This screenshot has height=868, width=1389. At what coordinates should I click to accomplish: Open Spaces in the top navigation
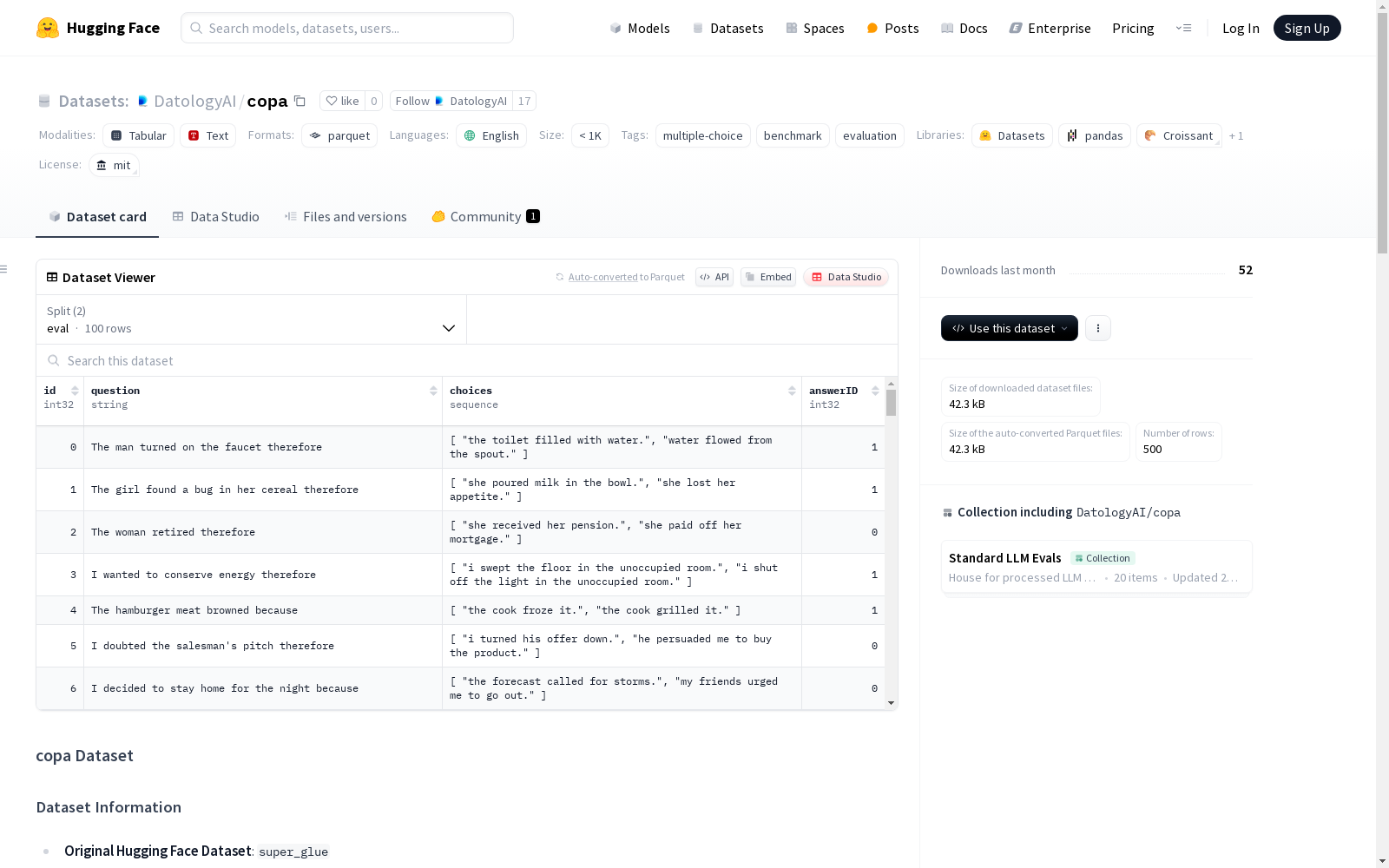coord(815,28)
